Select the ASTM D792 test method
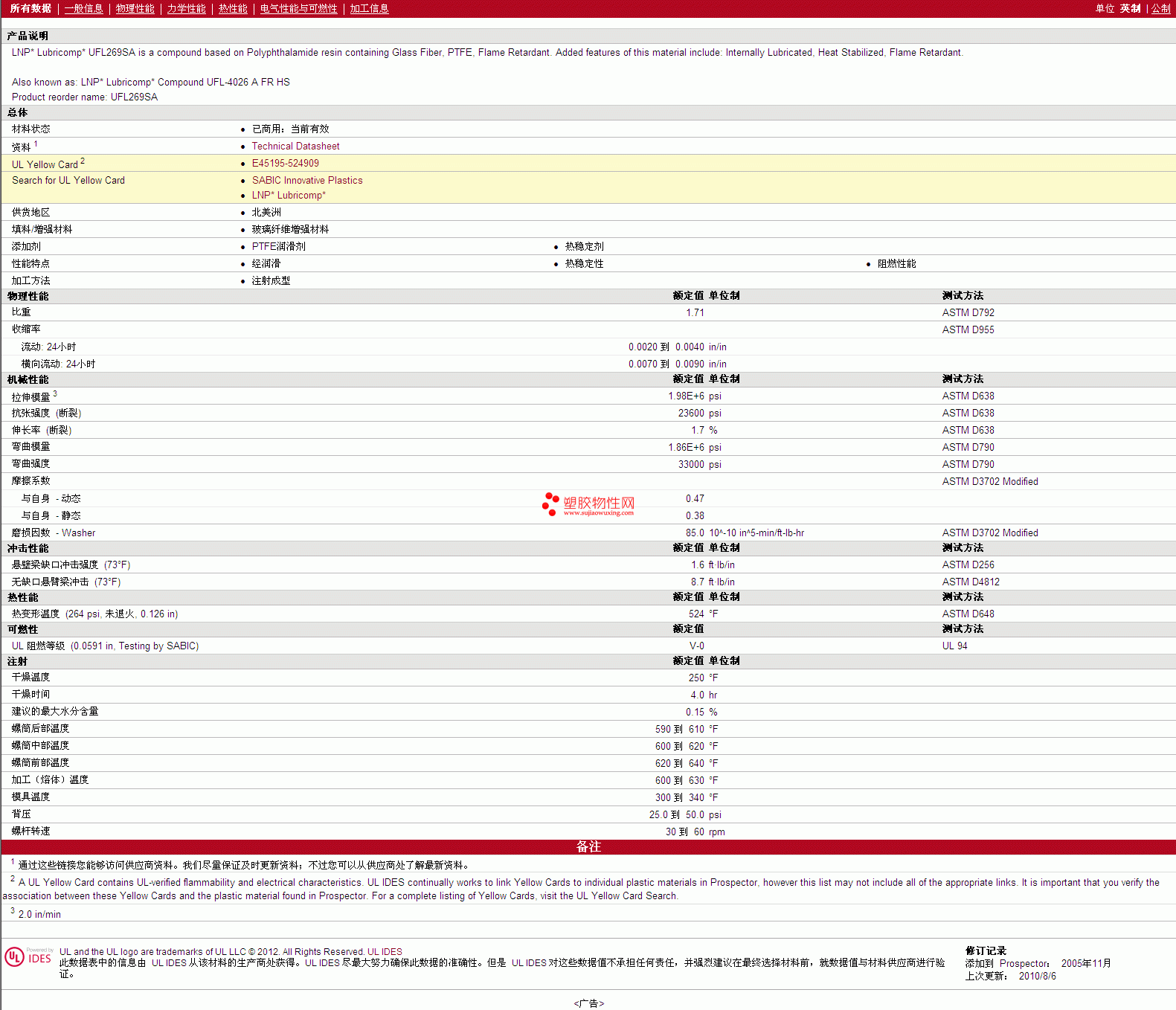Screen dimensions: 1176x1010 pos(968,313)
